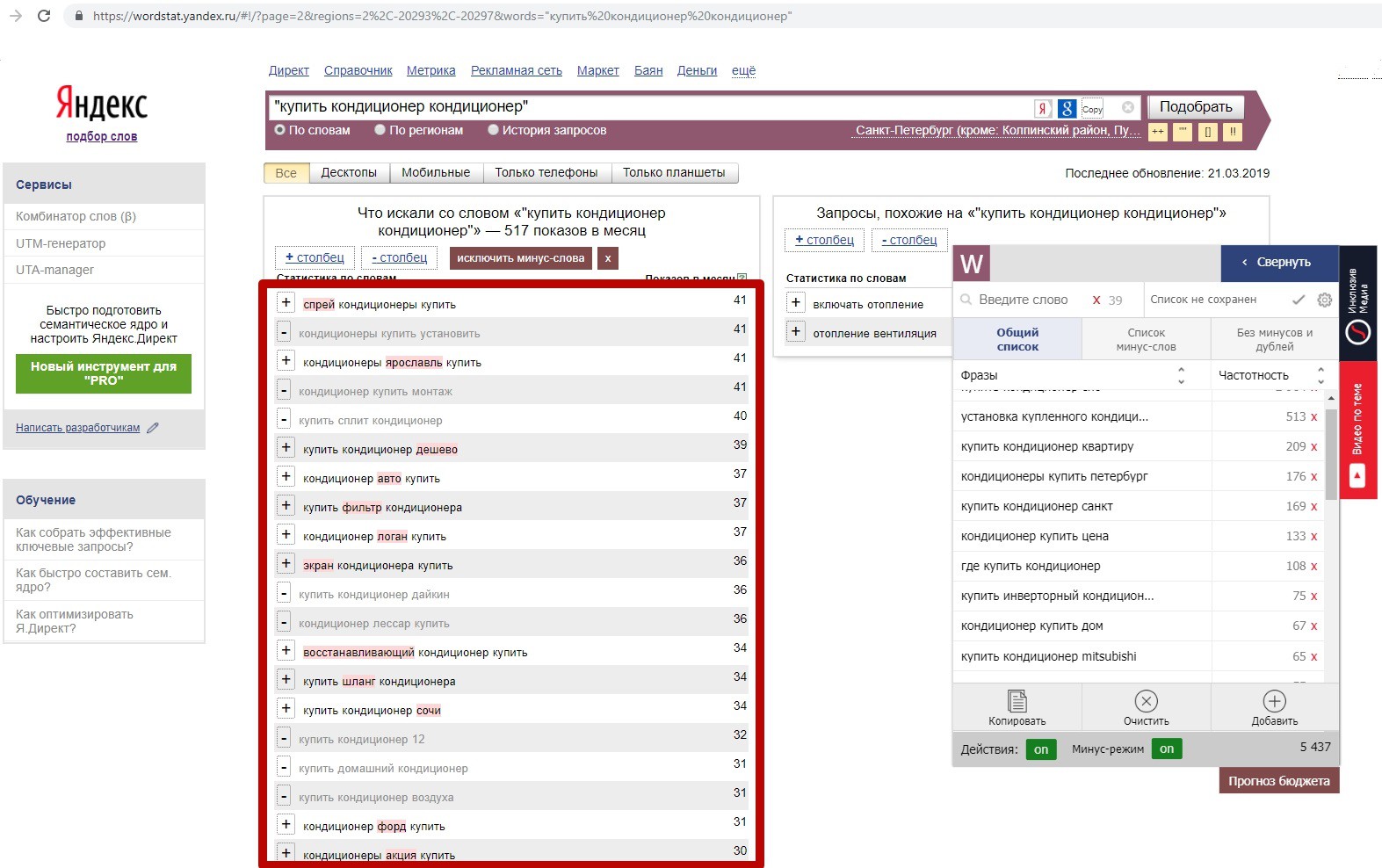Screen dimensions: 1382x868
Task: Click the quotation marks operator button
Action: tap(1183, 132)
